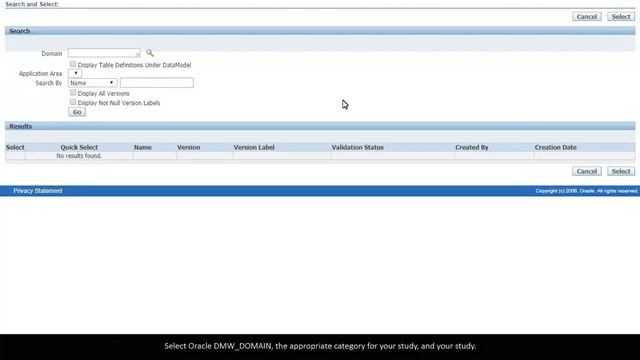
Task: Open the Privacy Statement link
Action: tap(38, 191)
